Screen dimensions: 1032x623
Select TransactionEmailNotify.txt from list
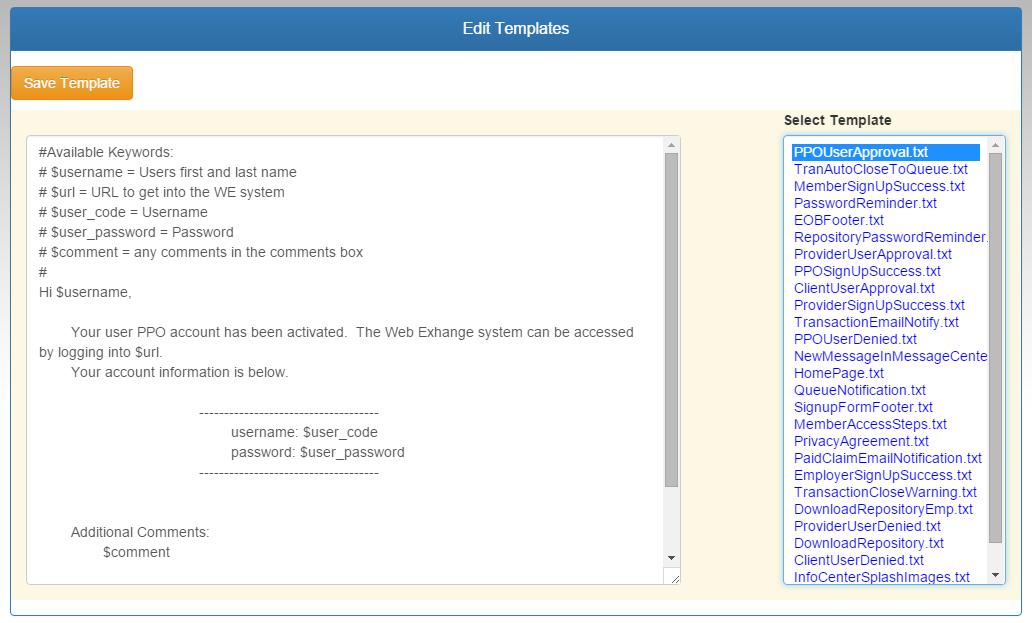pyautogui.click(x=876, y=322)
